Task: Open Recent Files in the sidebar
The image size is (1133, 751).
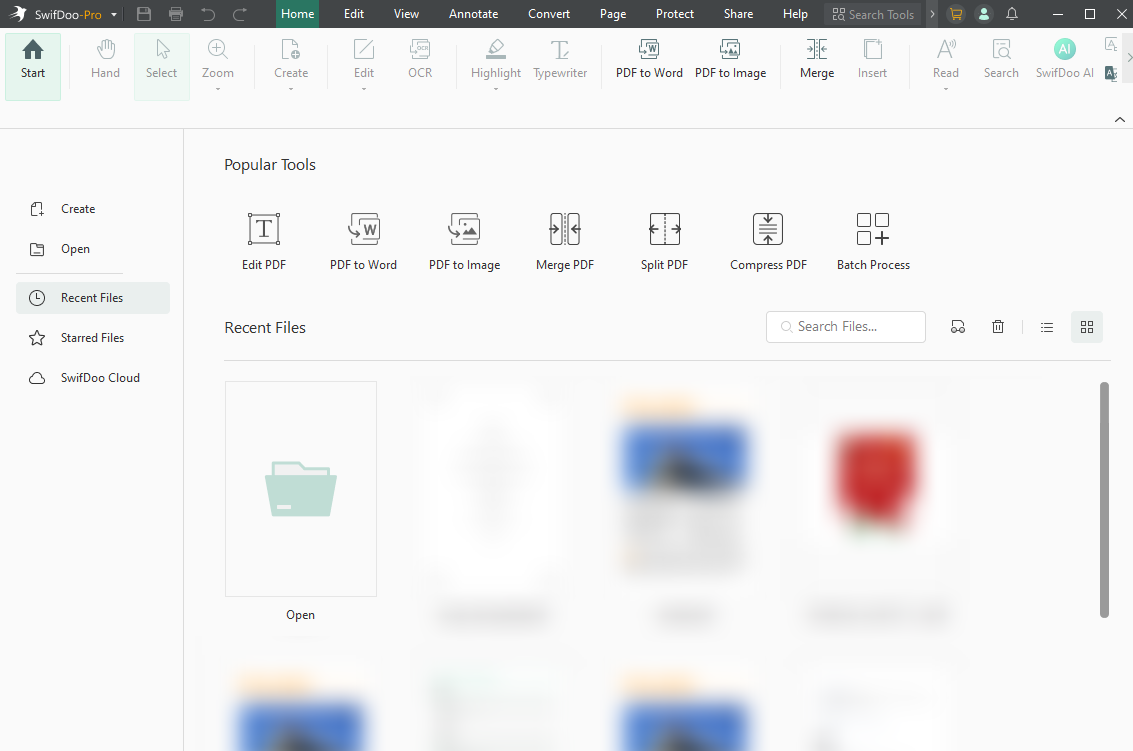Action: (92, 297)
